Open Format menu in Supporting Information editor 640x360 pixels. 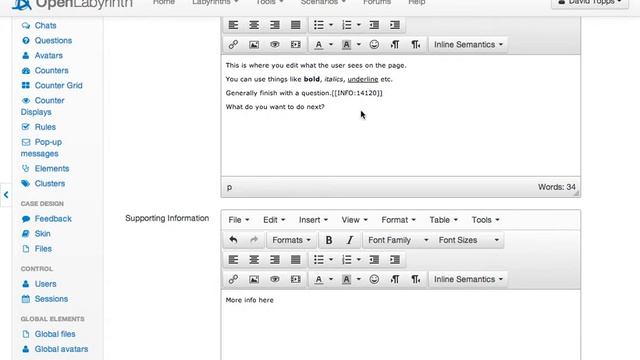tap(398, 220)
